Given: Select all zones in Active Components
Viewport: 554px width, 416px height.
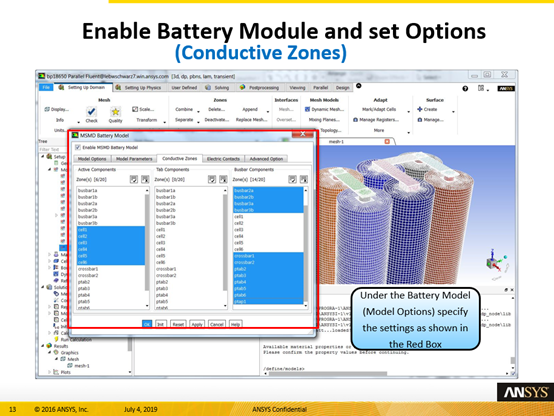Looking at the screenshot, I should (x=134, y=179).
